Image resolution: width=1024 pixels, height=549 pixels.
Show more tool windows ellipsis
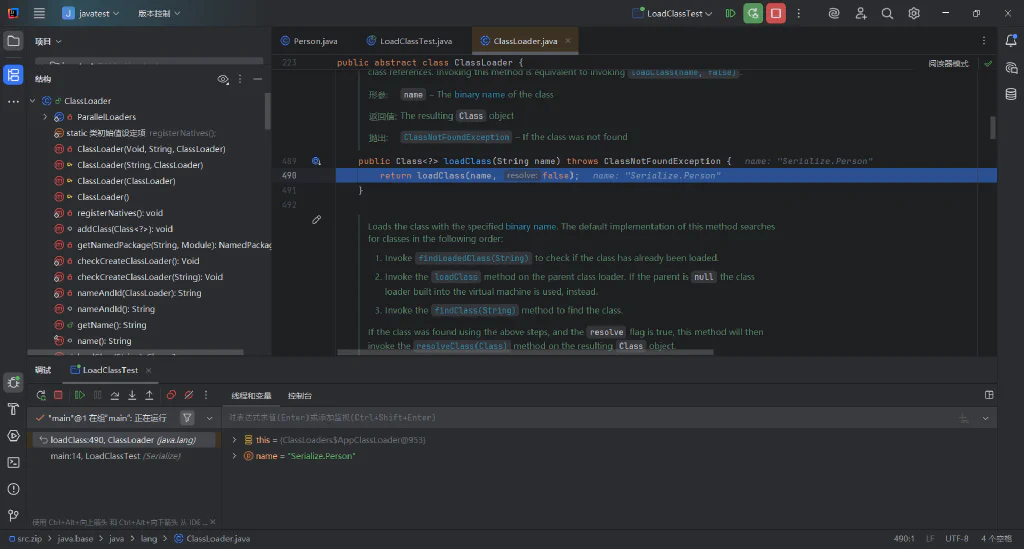tap(13, 102)
